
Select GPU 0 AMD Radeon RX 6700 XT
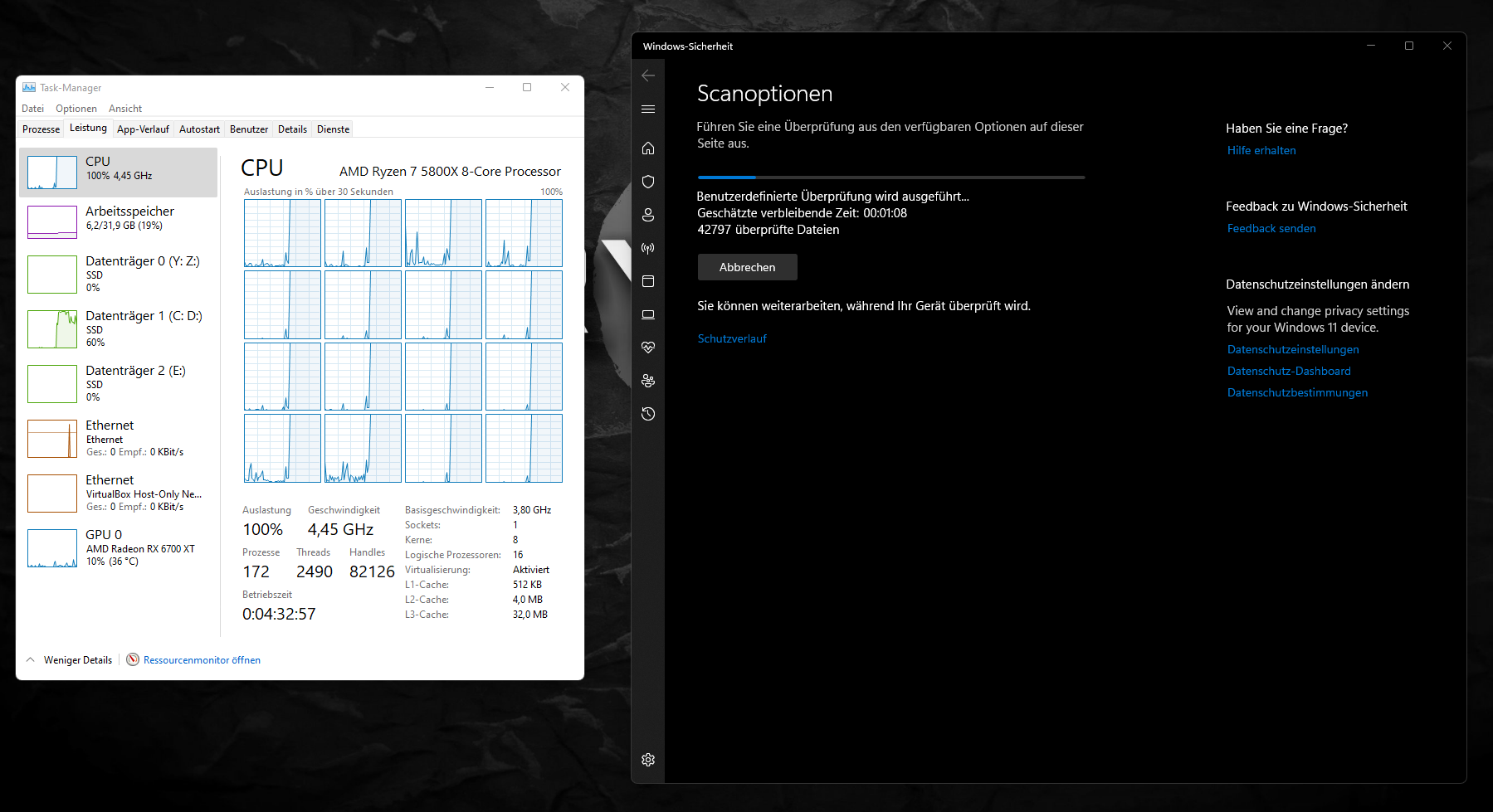click(119, 547)
